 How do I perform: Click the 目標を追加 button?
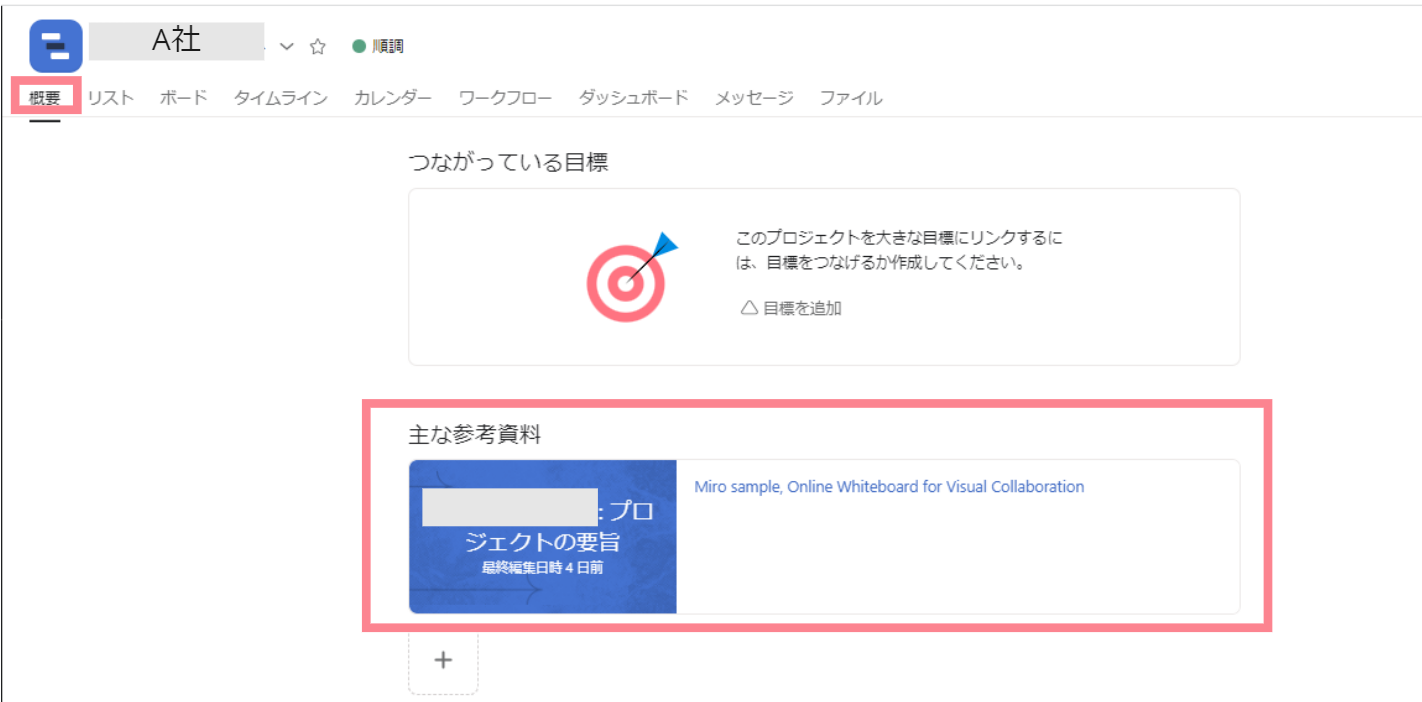(791, 308)
